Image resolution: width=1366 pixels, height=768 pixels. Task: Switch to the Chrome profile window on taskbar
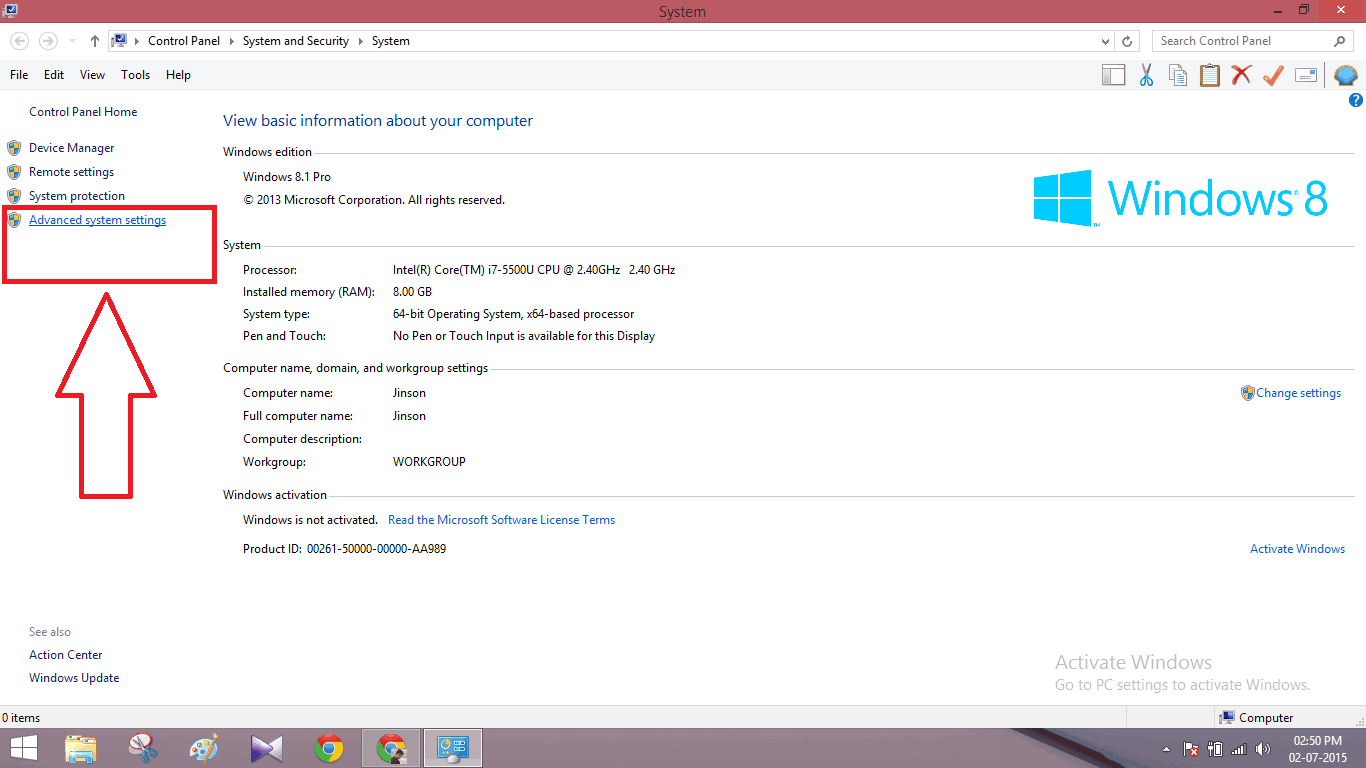coord(391,748)
